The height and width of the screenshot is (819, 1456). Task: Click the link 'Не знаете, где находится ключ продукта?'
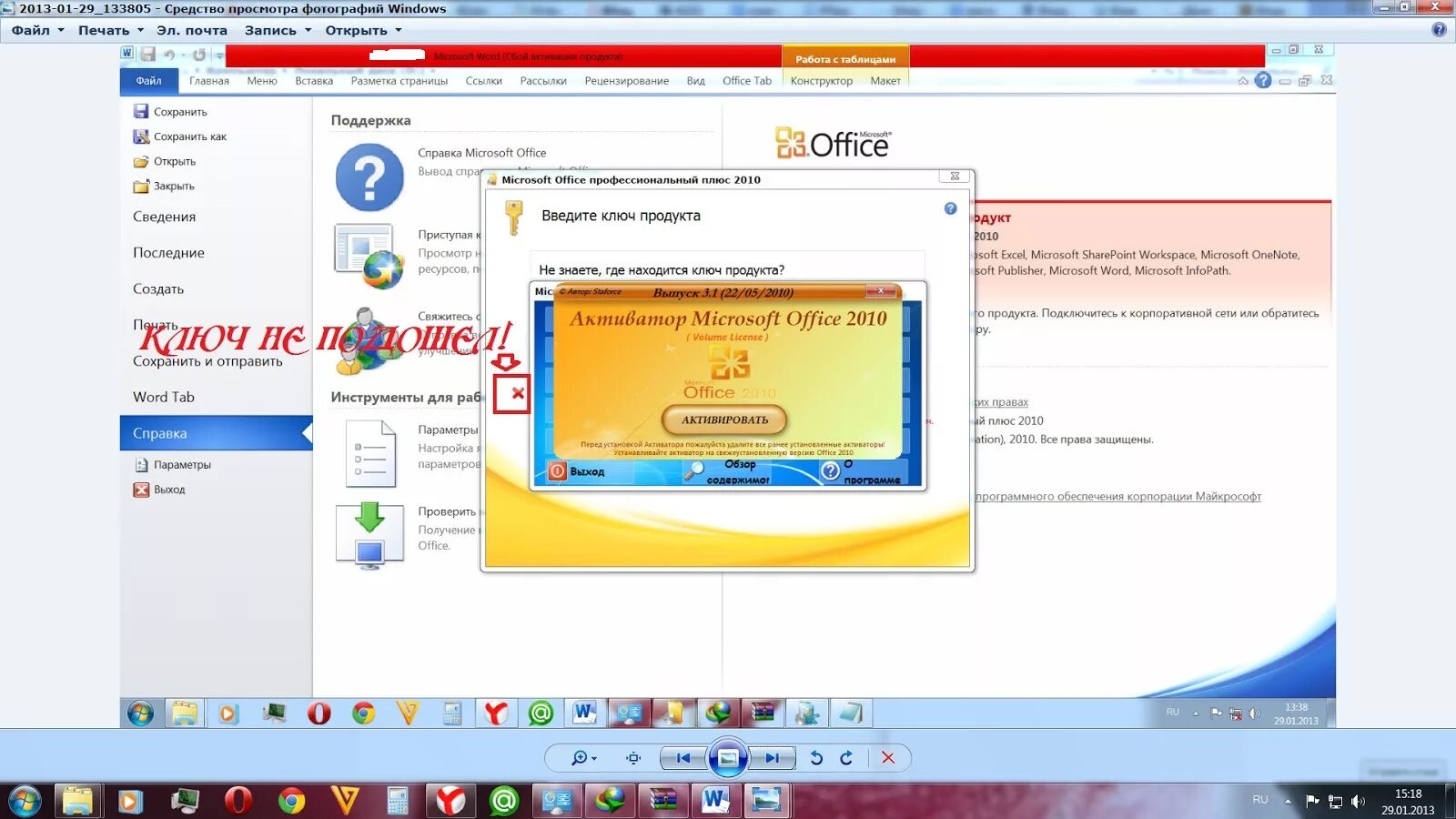pyautogui.click(x=662, y=270)
